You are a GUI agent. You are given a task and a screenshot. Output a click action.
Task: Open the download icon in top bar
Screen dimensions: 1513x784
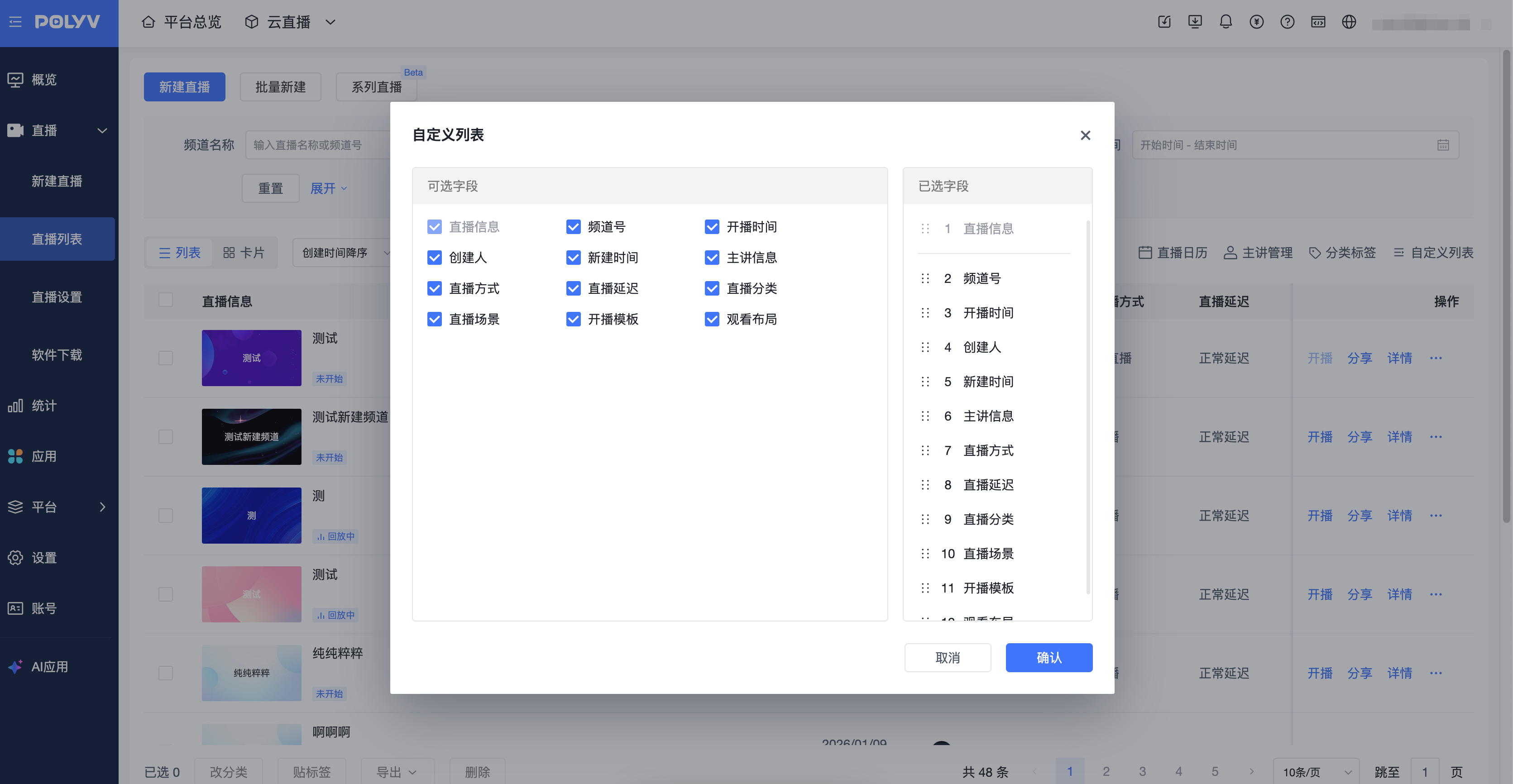(x=1195, y=22)
